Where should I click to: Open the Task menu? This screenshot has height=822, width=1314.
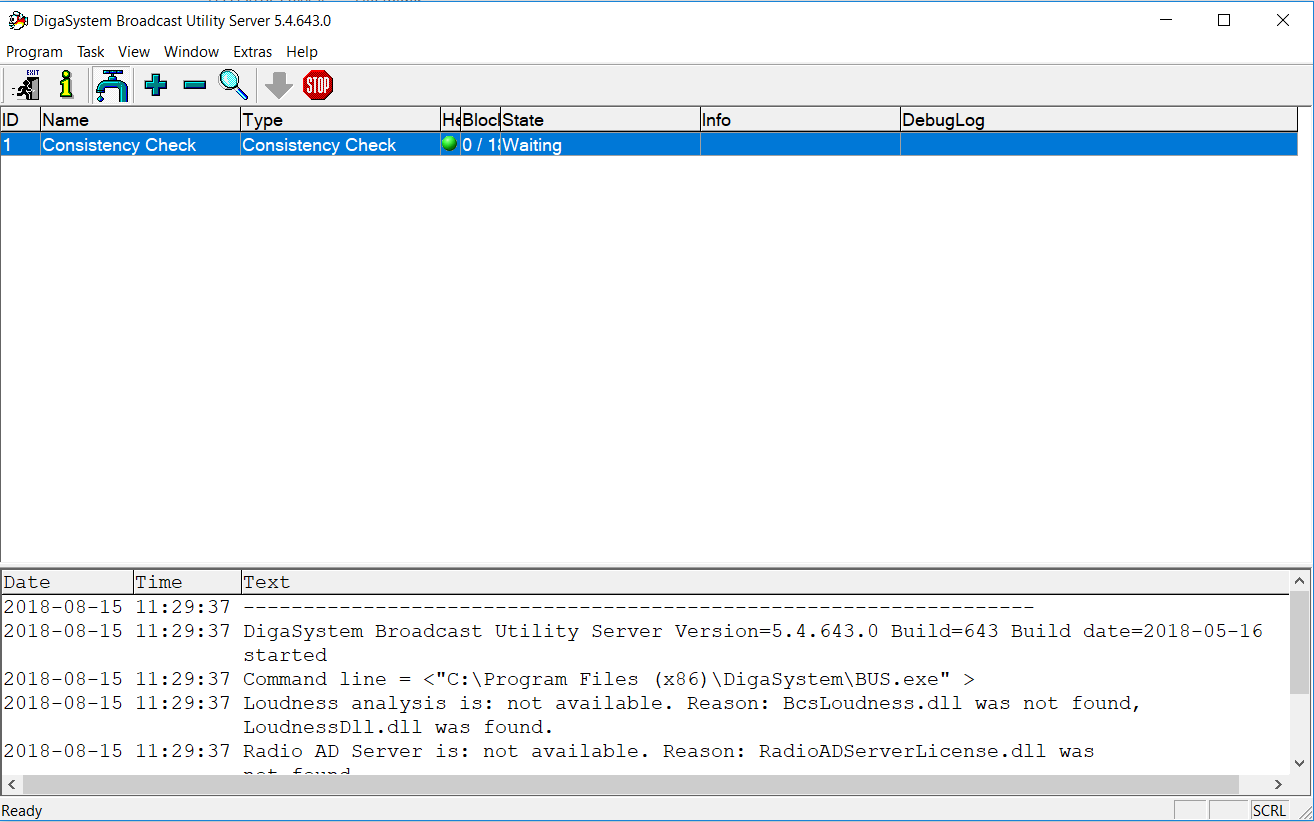91,52
